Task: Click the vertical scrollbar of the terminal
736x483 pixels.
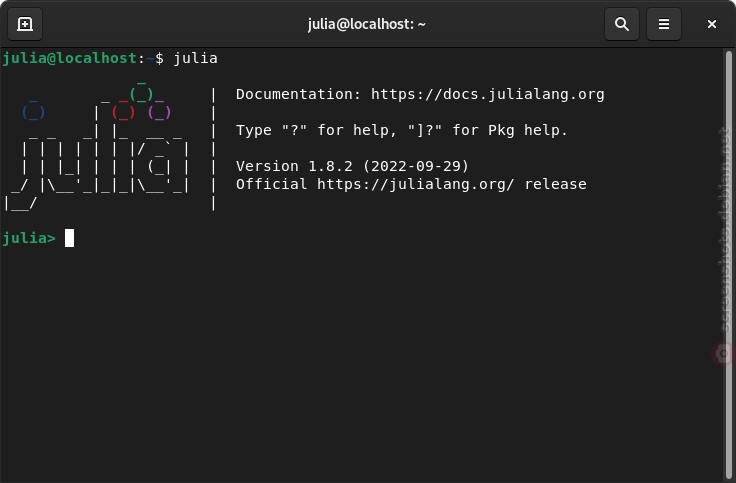Action: (x=728, y=264)
